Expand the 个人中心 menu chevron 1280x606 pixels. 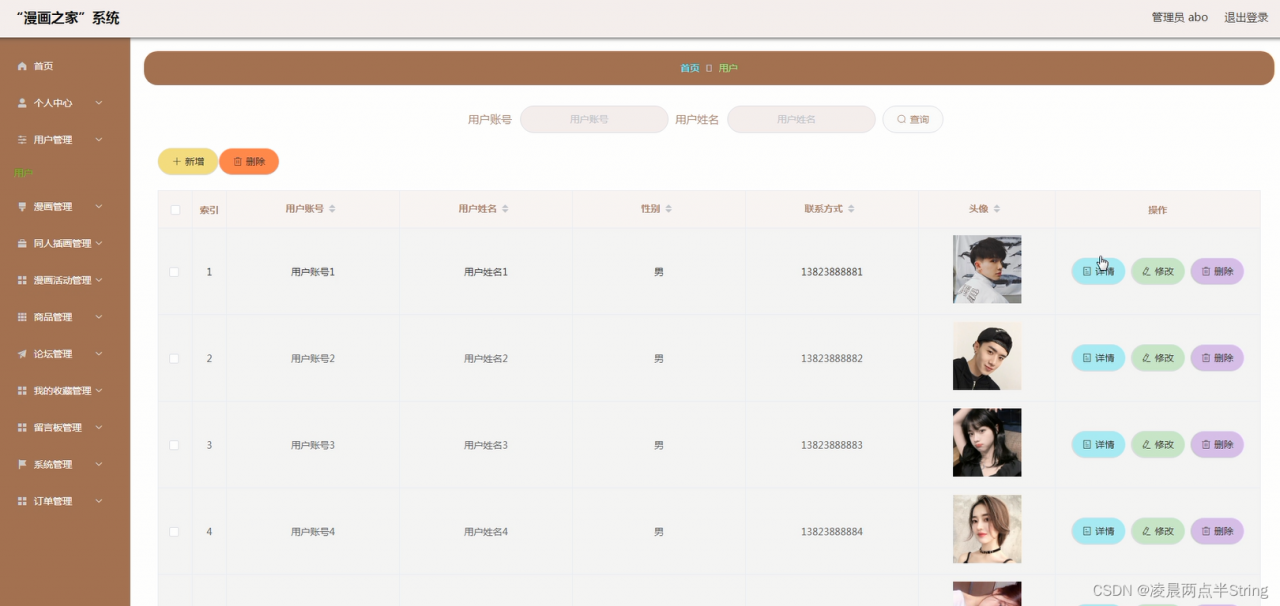tap(99, 103)
